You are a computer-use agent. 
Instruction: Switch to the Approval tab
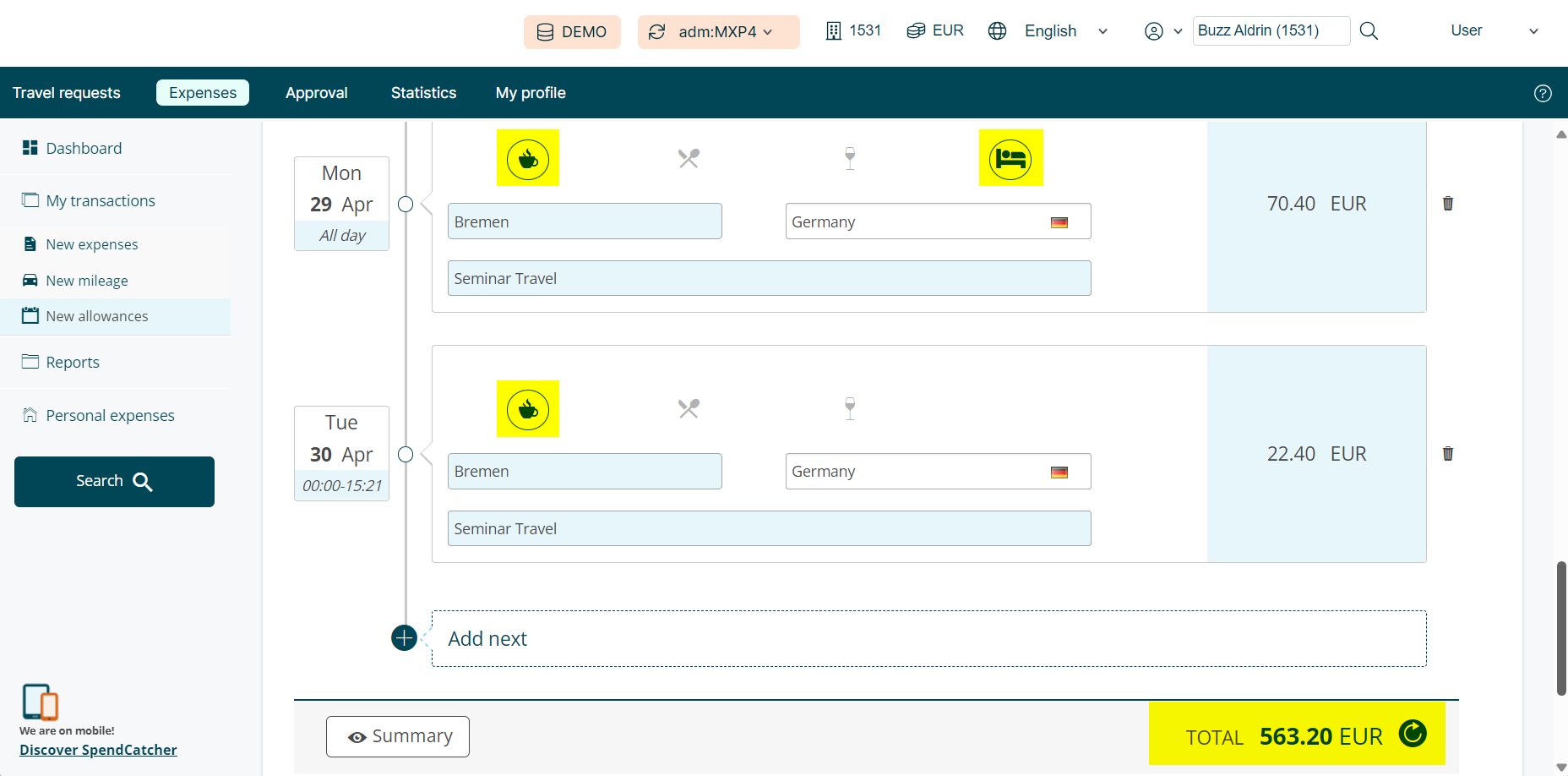point(316,93)
